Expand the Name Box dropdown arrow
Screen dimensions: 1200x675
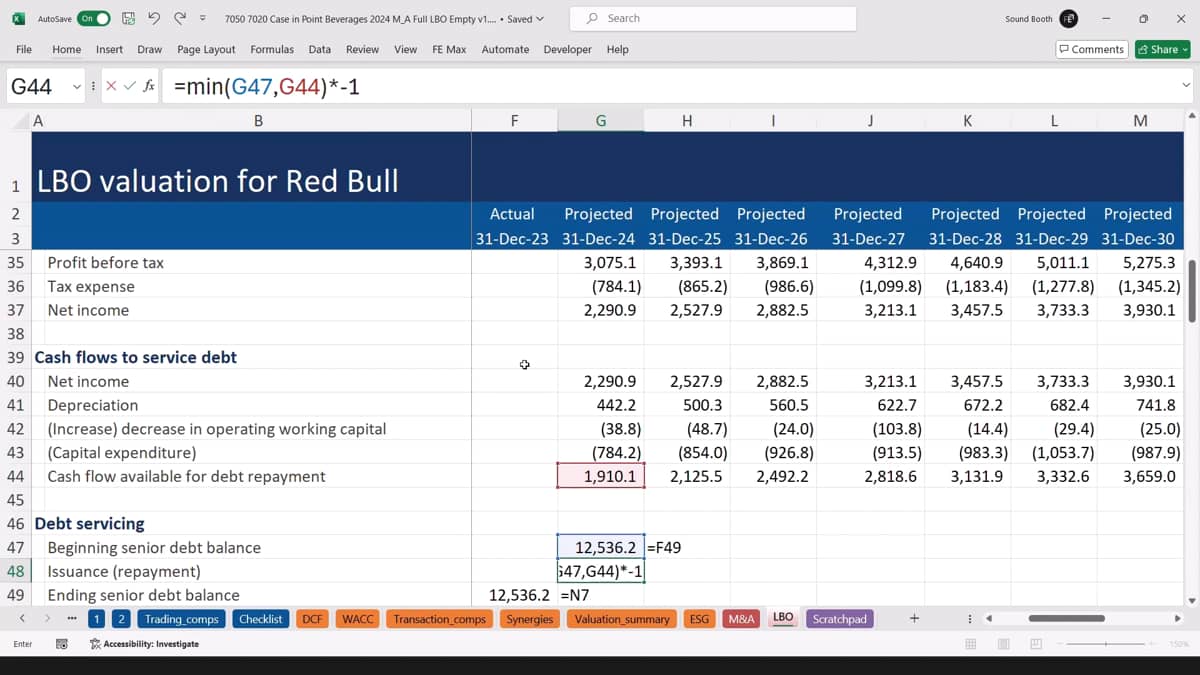pyautogui.click(x=77, y=87)
